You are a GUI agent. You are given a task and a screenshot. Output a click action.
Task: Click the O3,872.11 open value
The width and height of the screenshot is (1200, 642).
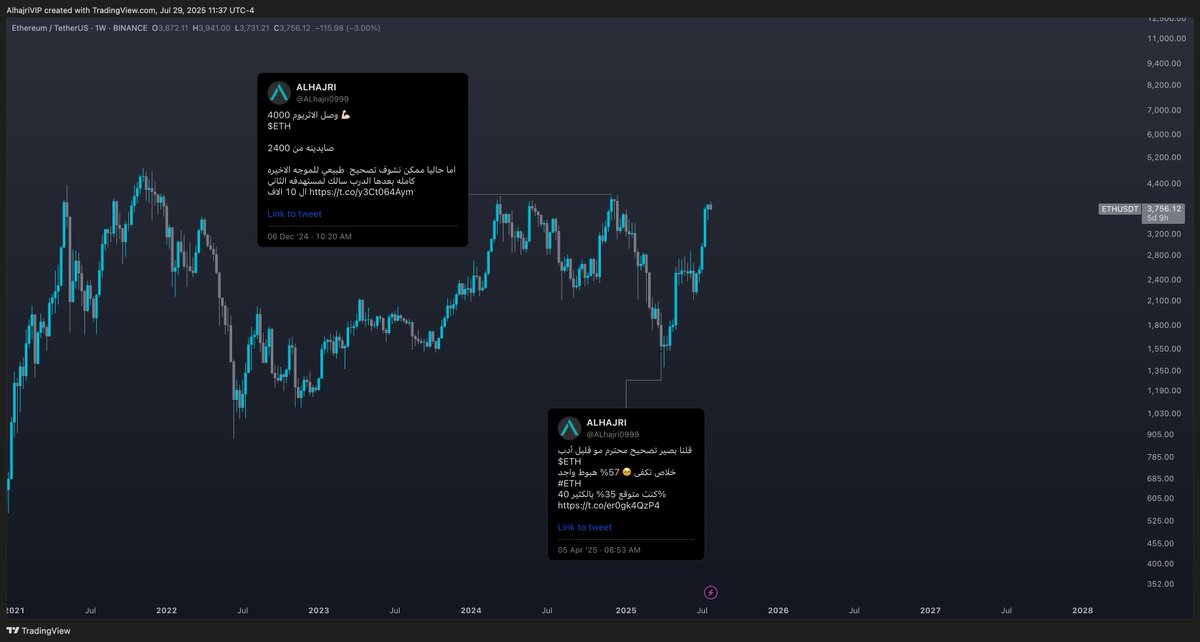[x=171, y=27]
